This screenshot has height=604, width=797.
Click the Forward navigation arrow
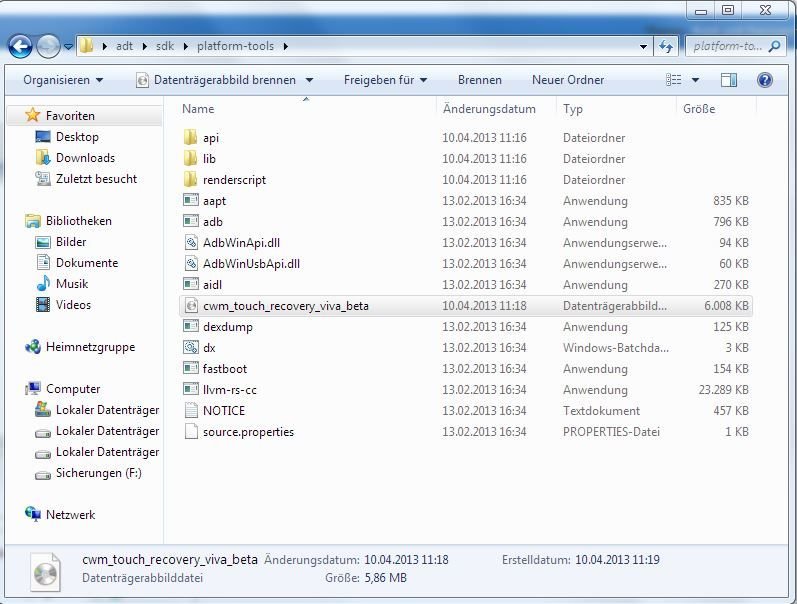[48, 47]
